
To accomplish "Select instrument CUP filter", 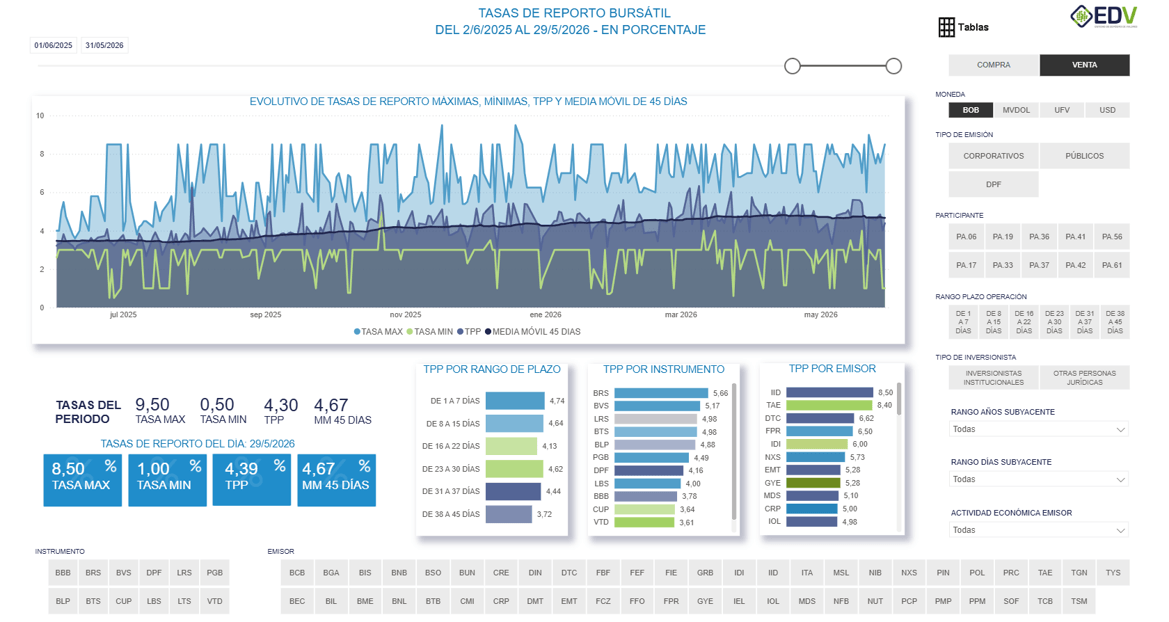I will click(124, 601).
